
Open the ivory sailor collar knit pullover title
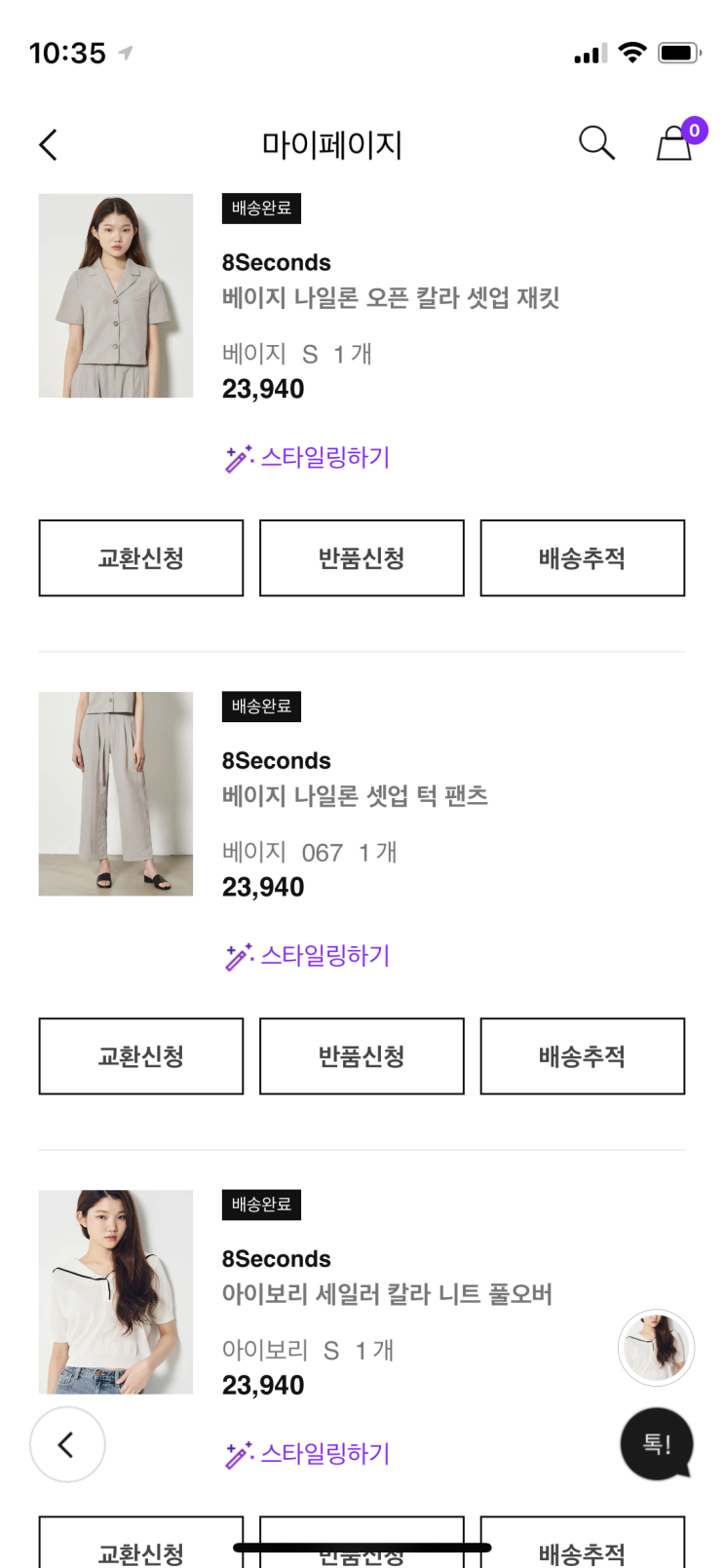point(387,1294)
